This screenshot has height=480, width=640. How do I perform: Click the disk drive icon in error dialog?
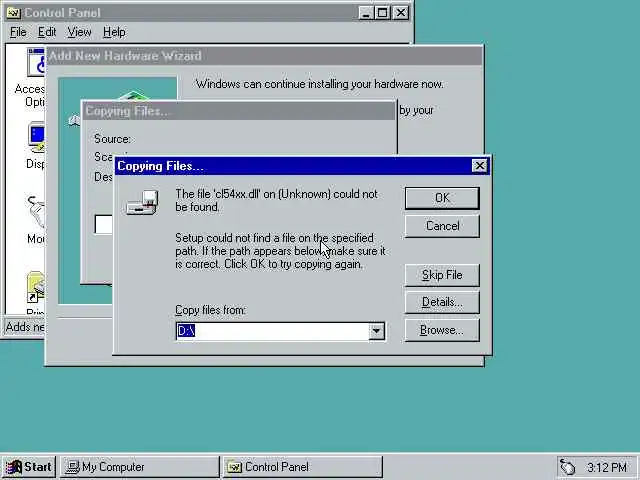pyautogui.click(x=142, y=202)
